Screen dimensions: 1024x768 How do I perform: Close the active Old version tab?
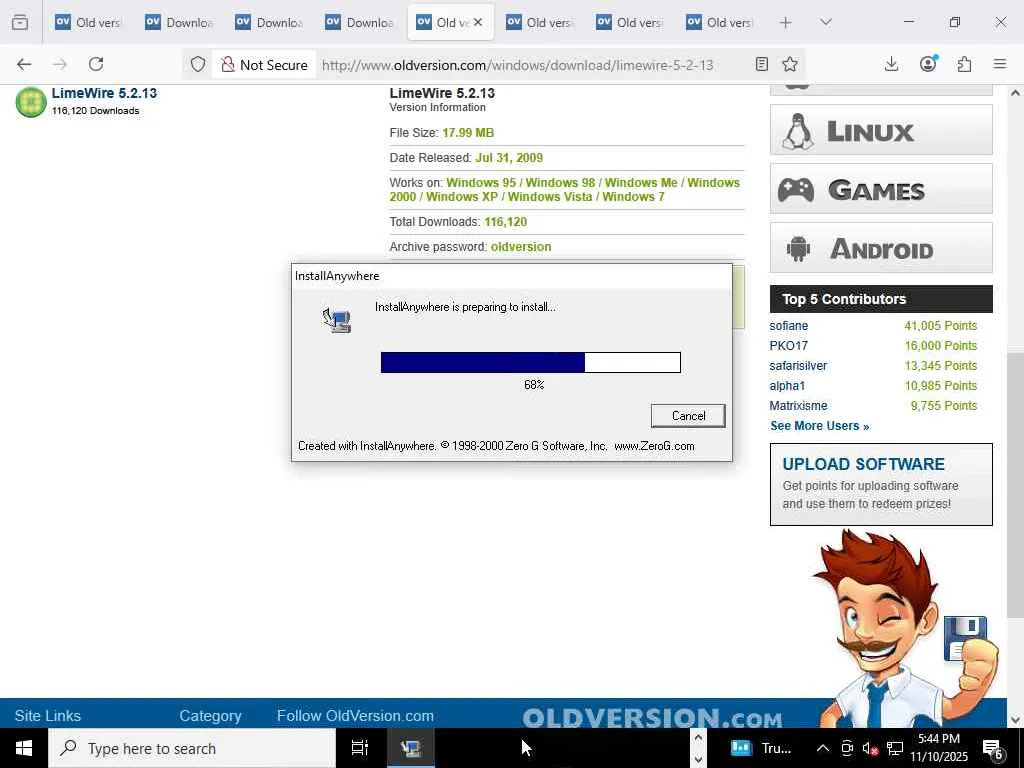[x=478, y=22]
